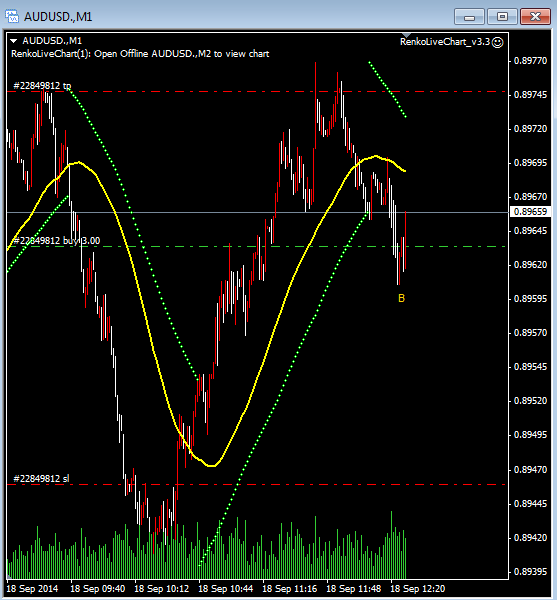Click the AUDUSD.,M1 window title text
This screenshot has width=557, height=600.
coord(58,17)
